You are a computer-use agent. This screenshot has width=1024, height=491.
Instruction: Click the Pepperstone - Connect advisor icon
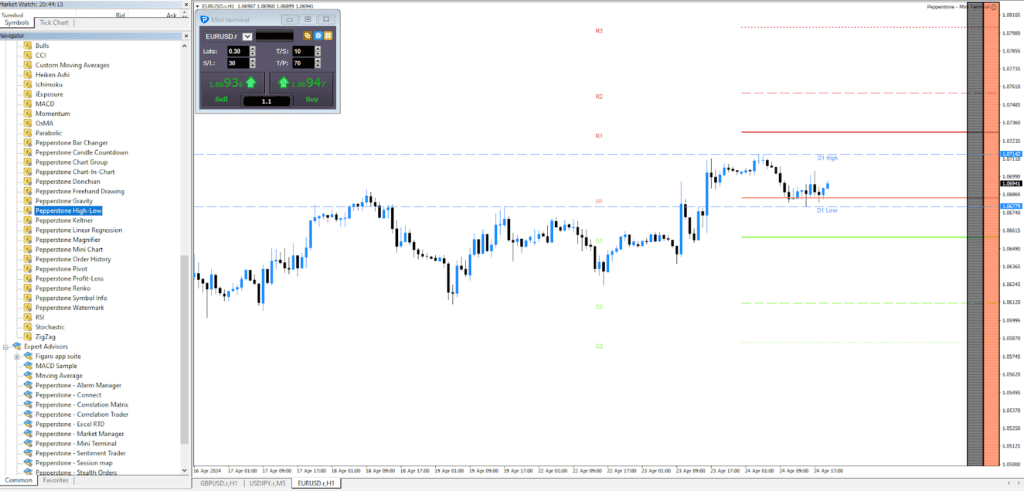28,395
